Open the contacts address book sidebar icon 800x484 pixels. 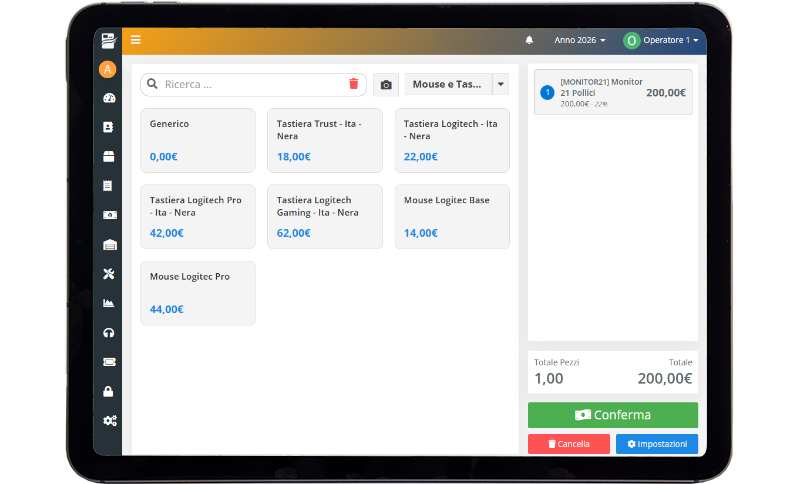108,127
